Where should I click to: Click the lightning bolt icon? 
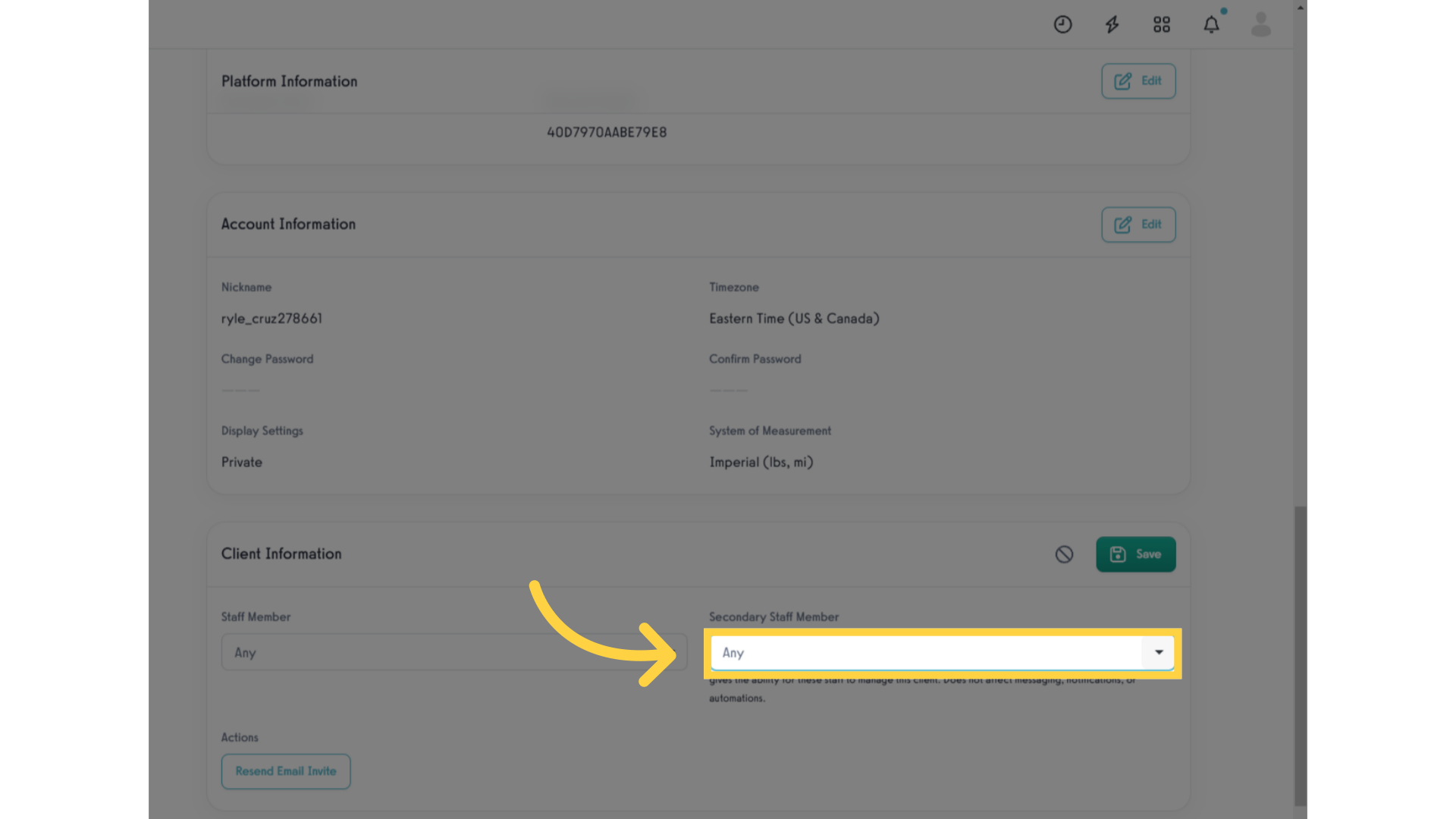pos(1112,24)
